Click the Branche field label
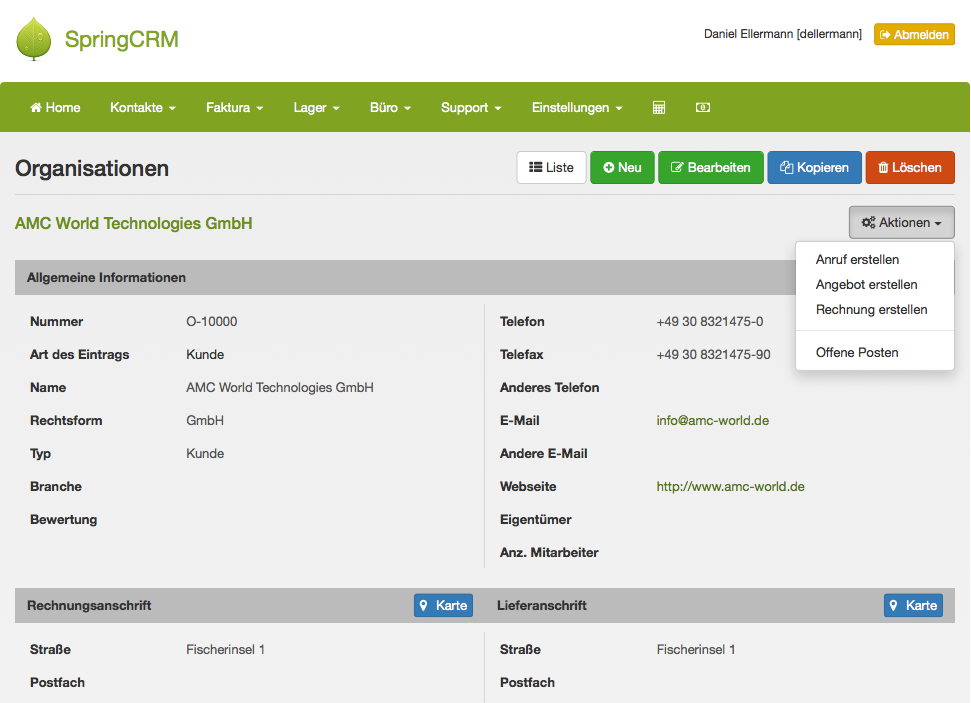Image resolution: width=971 pixels, height=703 pixels. (56, 487)
